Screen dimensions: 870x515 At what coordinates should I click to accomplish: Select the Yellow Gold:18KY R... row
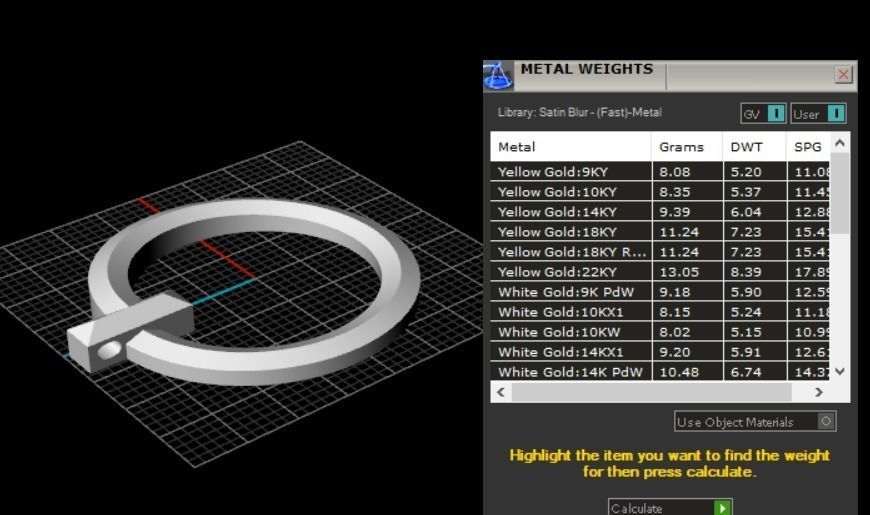(x=660, y=252)
